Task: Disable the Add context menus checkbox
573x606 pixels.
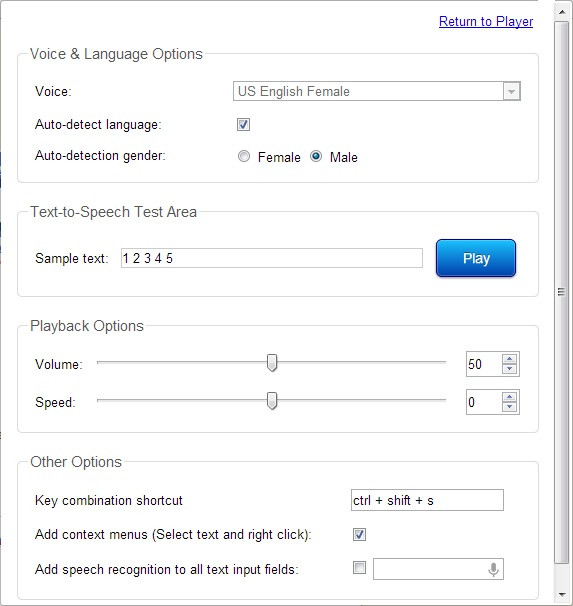Action: click(359, 535)
